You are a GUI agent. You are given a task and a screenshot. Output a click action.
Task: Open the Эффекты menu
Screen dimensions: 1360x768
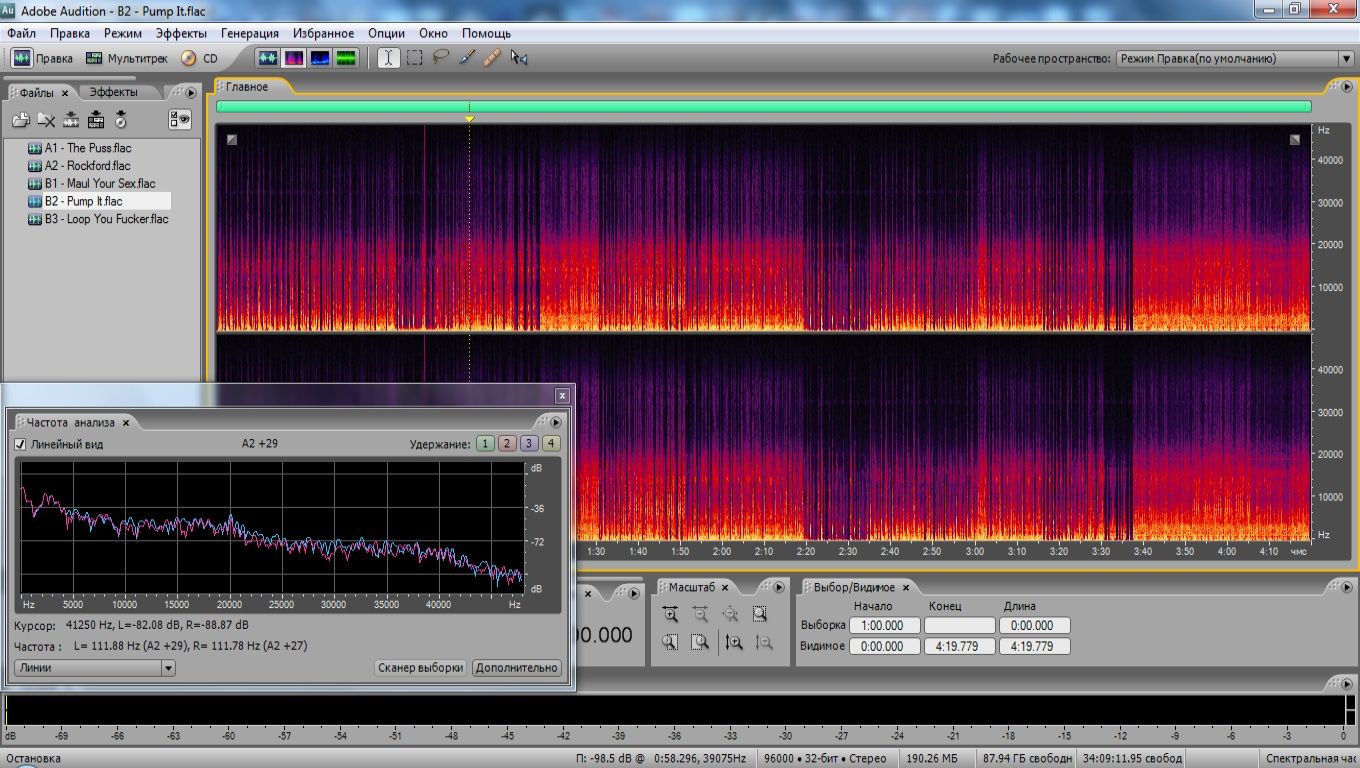click(x=181, y=33)
